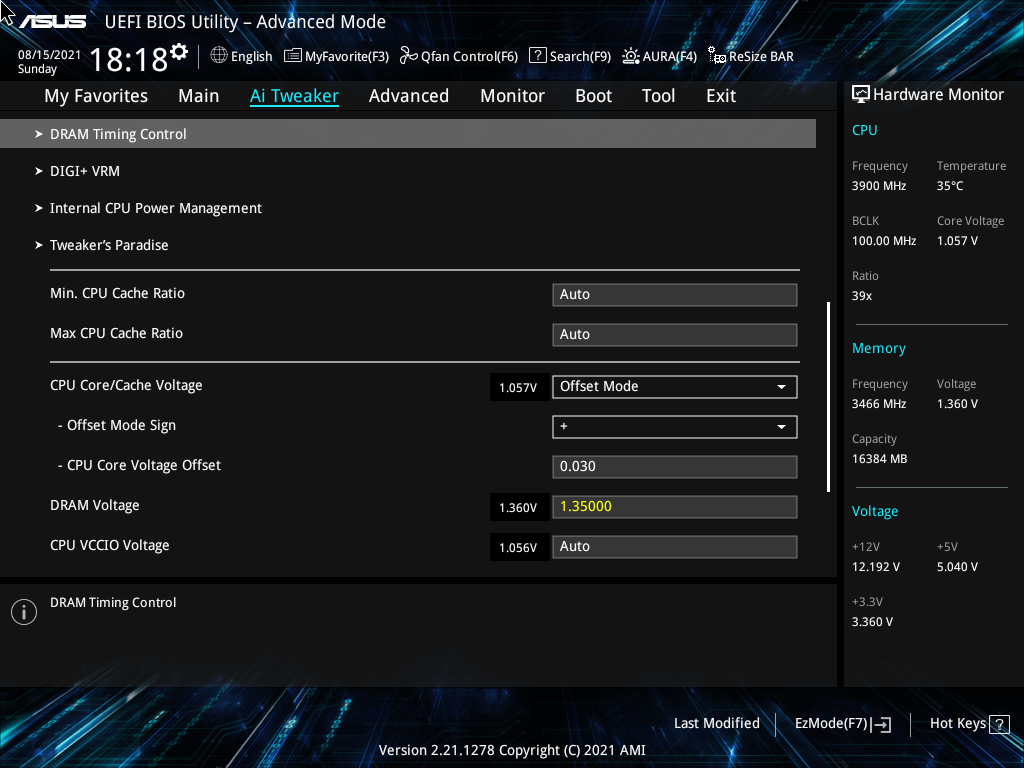The height and width of the screenshot is (768, 1024).
Task: Click the CPU Core/Cache Voltage label
Action: click(x=126, y=386)
